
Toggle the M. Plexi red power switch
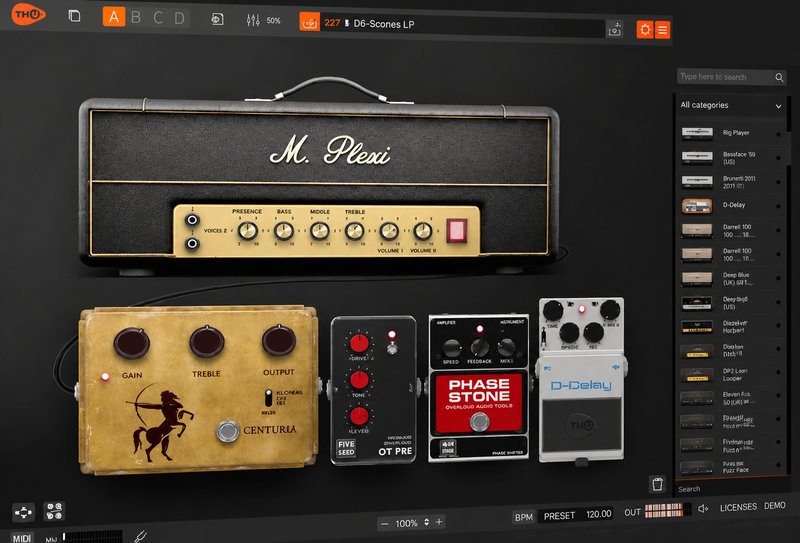(457, 230)
